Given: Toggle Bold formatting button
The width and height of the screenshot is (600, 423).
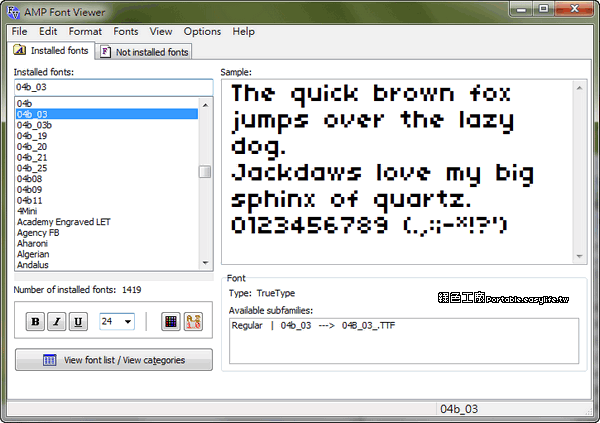Looking at the screenshot, I should click(35, 321).
